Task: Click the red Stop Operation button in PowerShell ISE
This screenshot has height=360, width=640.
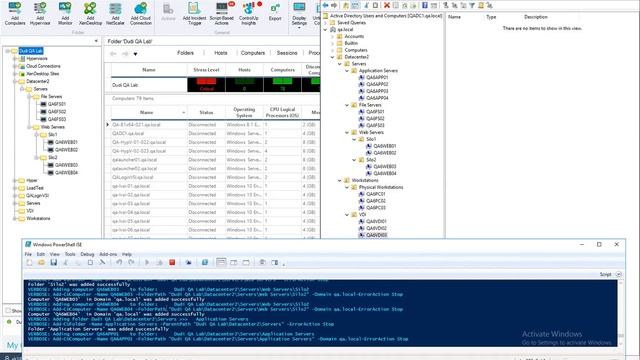Action: click(x=172, y=262)
